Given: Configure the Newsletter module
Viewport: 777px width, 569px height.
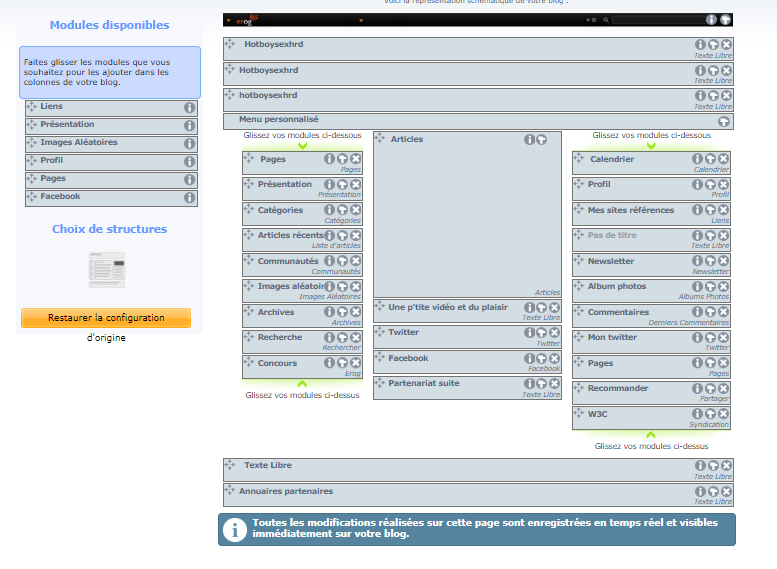Looking at the screenshot, I should 711,261.
